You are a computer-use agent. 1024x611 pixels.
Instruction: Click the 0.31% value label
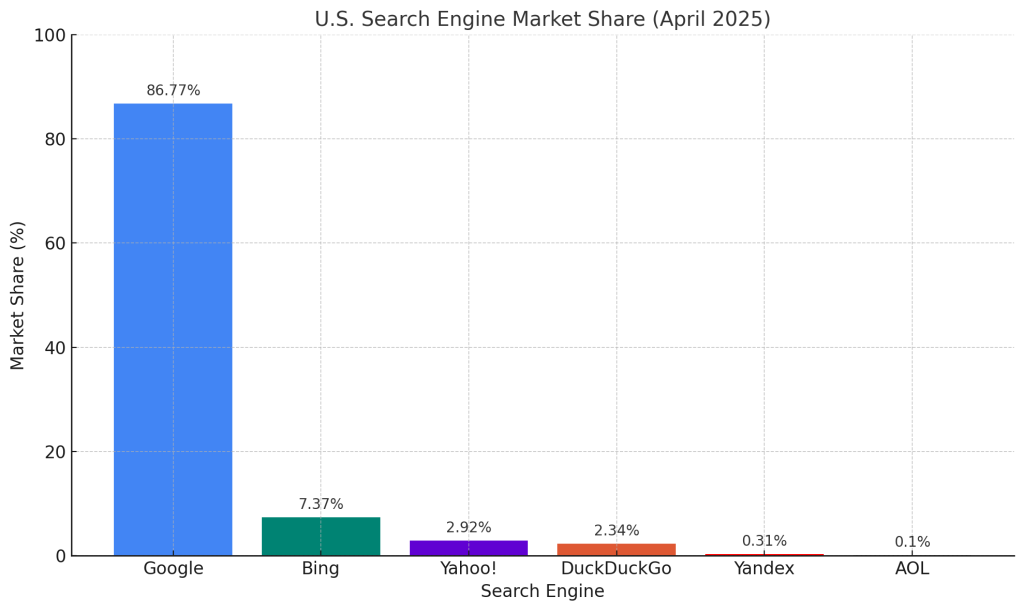click(764, 541)
